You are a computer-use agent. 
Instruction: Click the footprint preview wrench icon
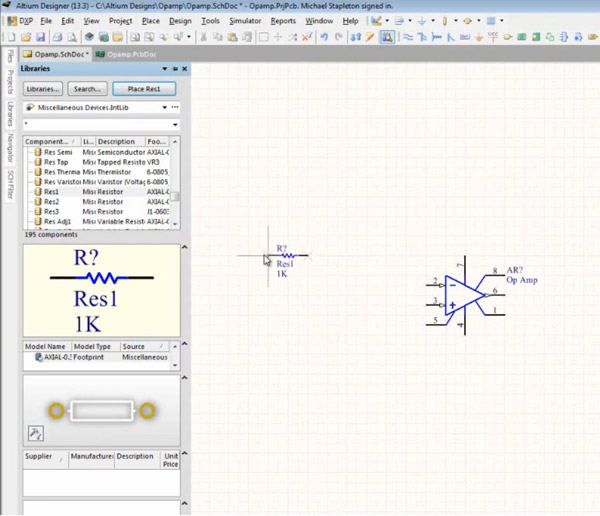click(x=36, y=433)
